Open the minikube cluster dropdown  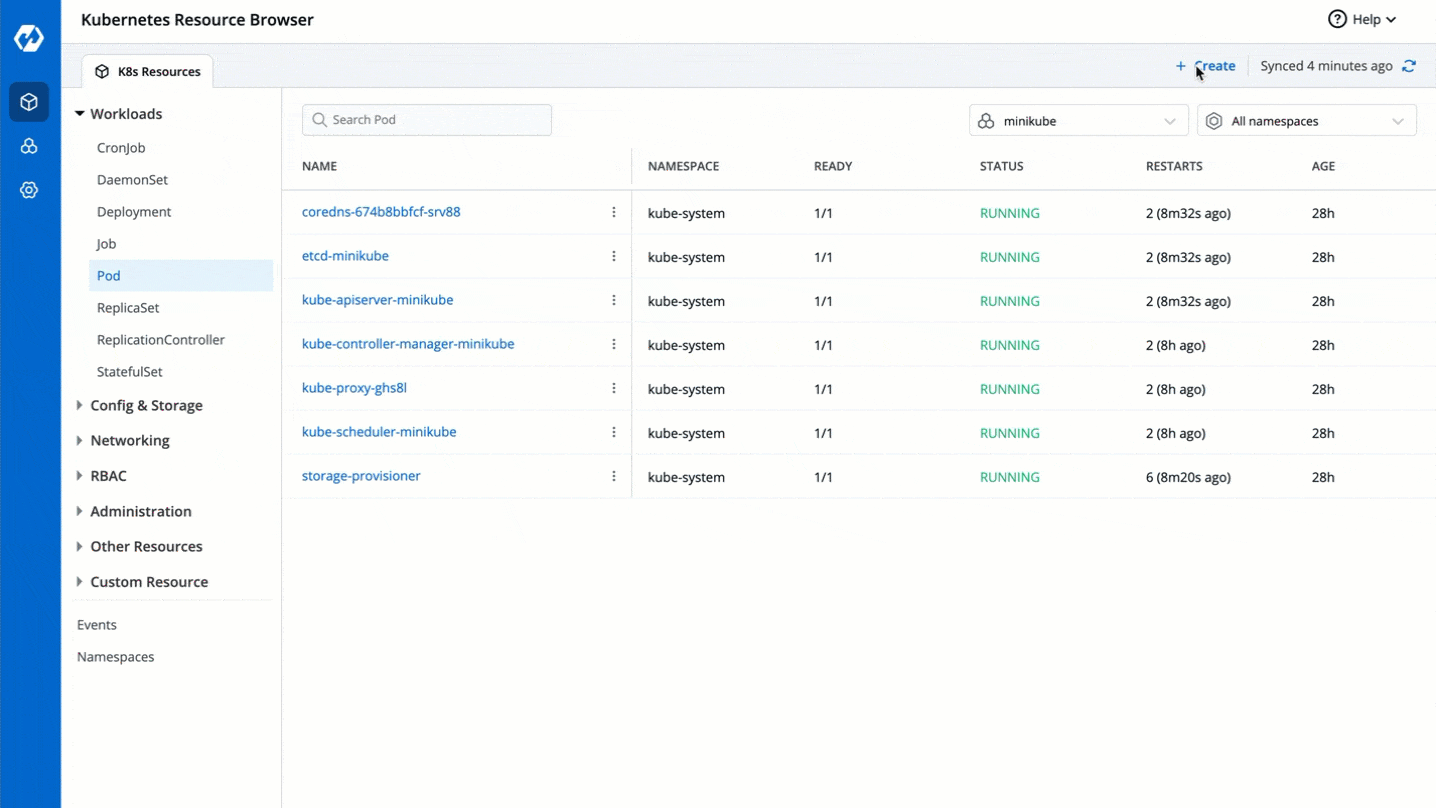tap(1078, 121)
